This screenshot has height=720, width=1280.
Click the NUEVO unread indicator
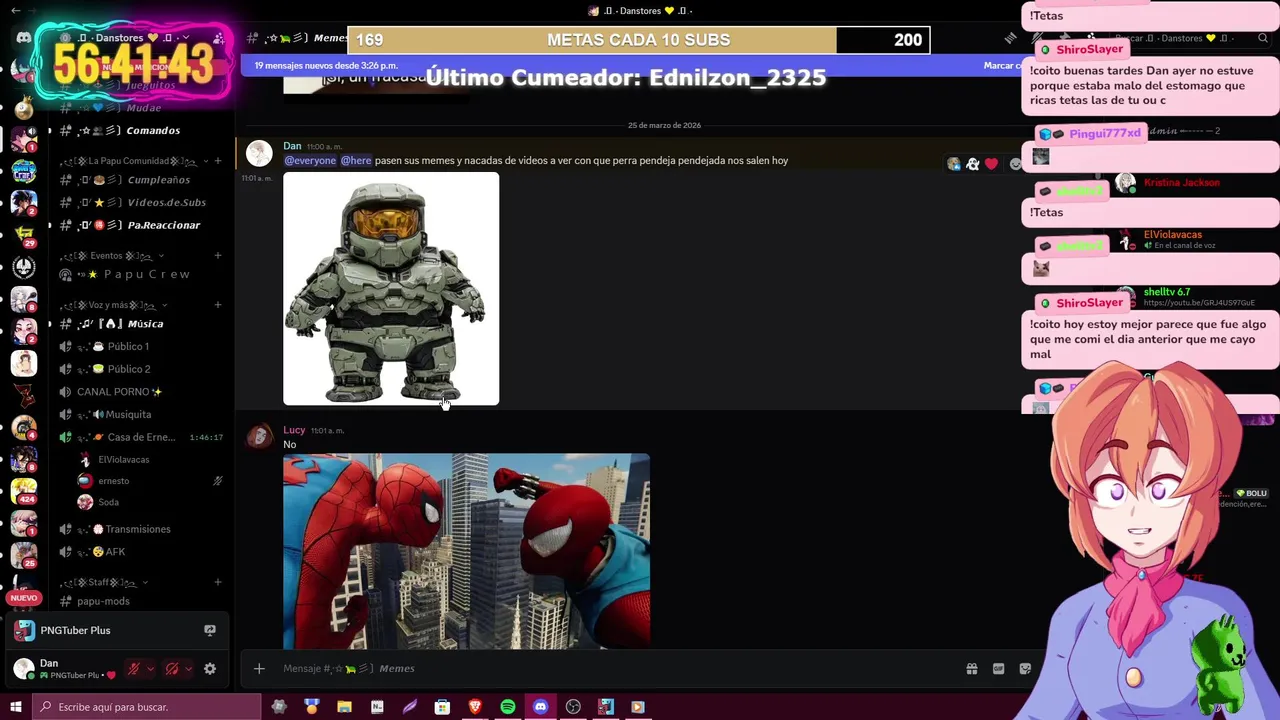23,598
